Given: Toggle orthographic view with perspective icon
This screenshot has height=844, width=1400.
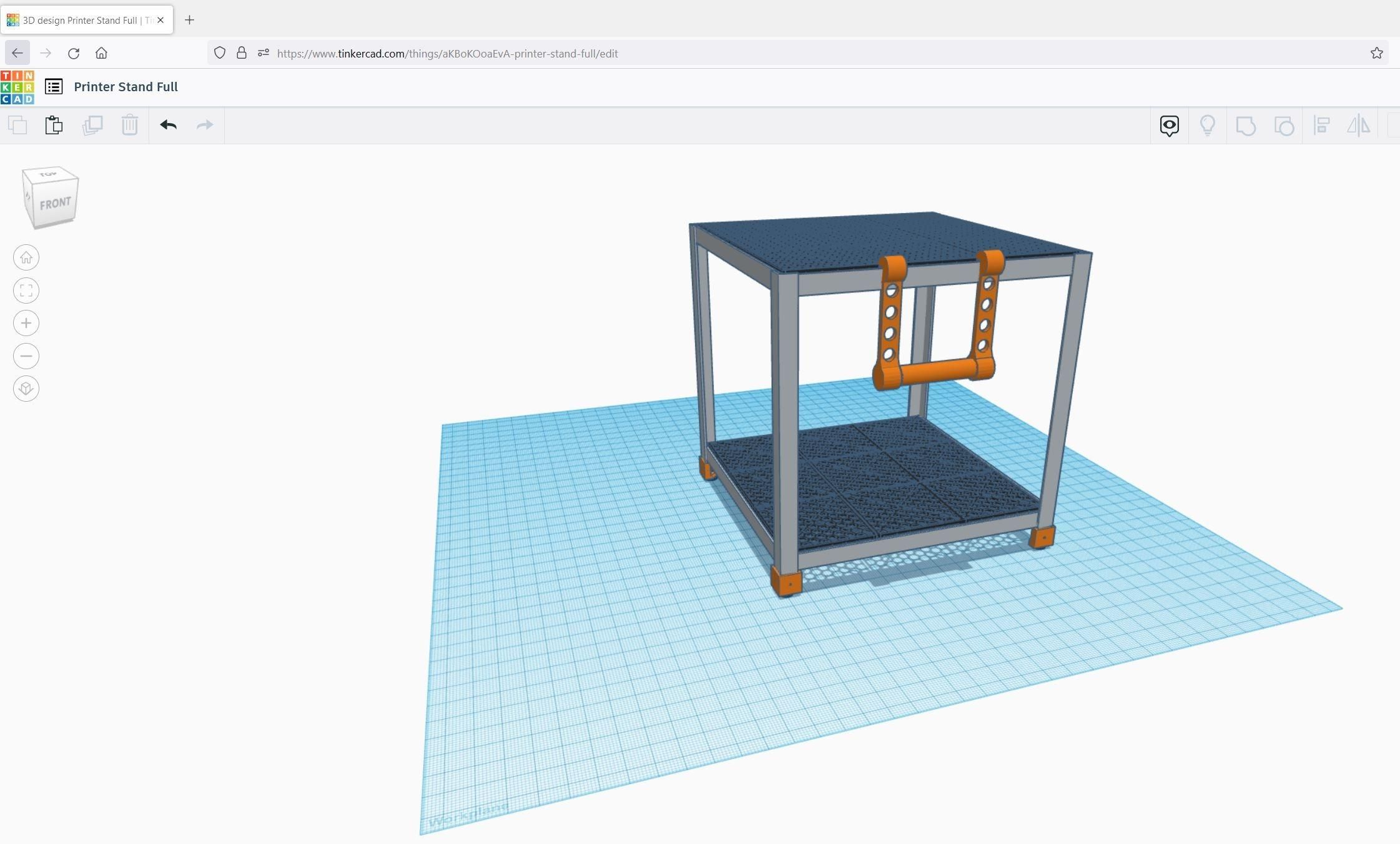Looking at the screenshot, I should pyautogui.click(x=26, y=388).
